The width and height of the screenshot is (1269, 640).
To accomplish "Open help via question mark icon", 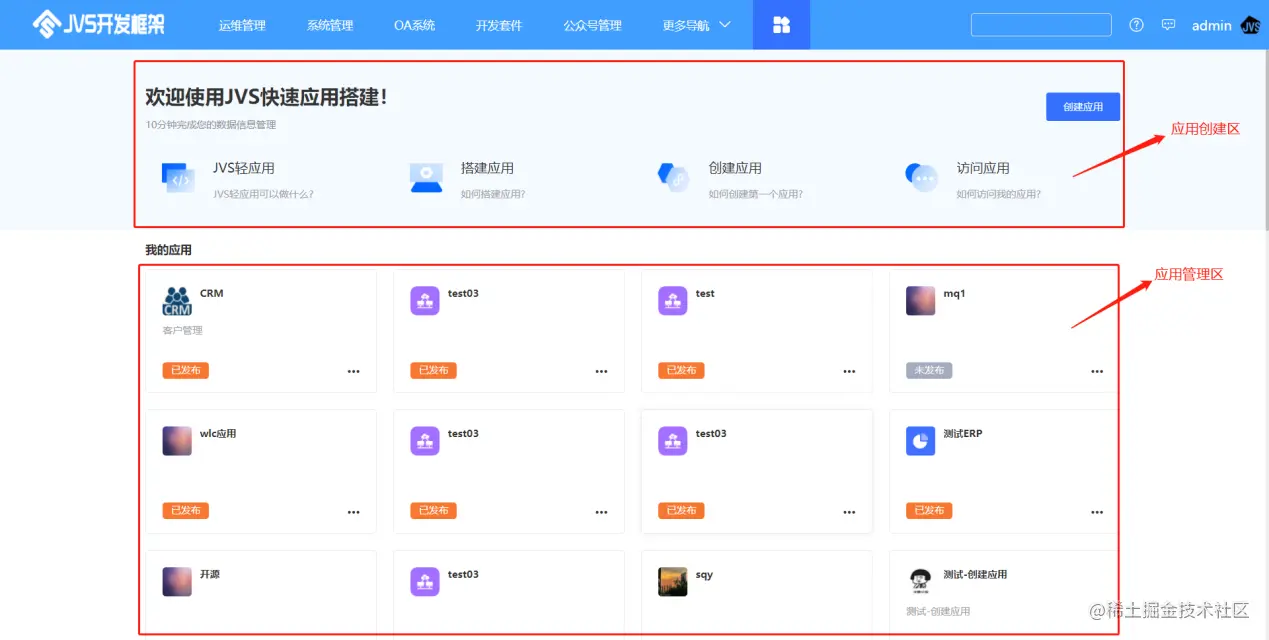I will point(1136,25).
